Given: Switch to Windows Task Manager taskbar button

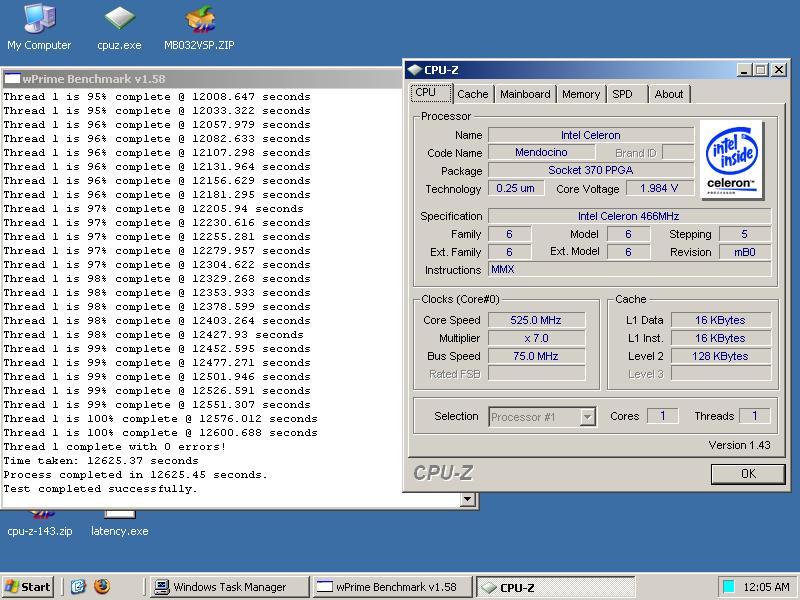Looking at the screenshot, I should [230, 587].
